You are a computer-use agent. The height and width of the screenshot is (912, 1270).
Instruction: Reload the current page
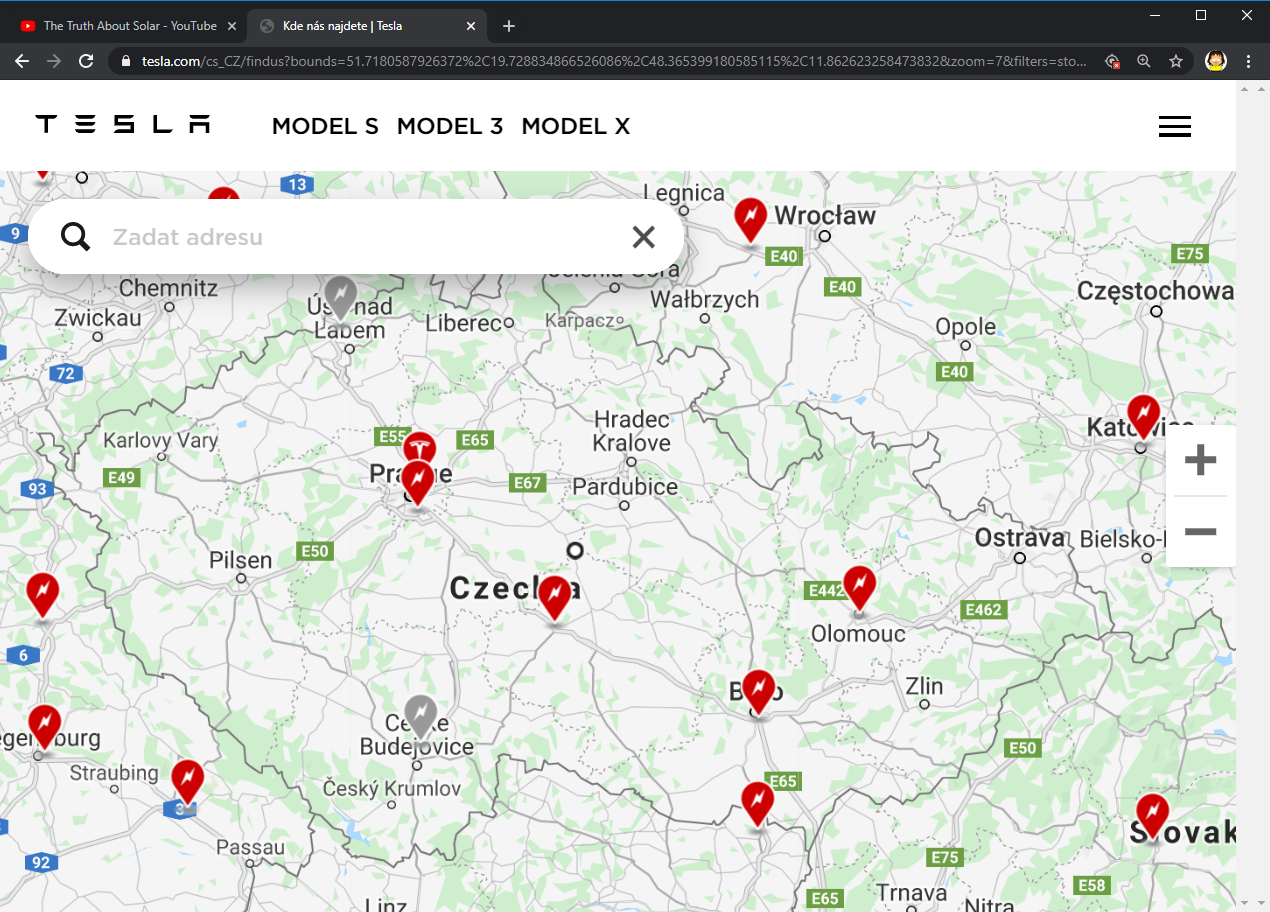pyautogui.click(x=87, y=61)
